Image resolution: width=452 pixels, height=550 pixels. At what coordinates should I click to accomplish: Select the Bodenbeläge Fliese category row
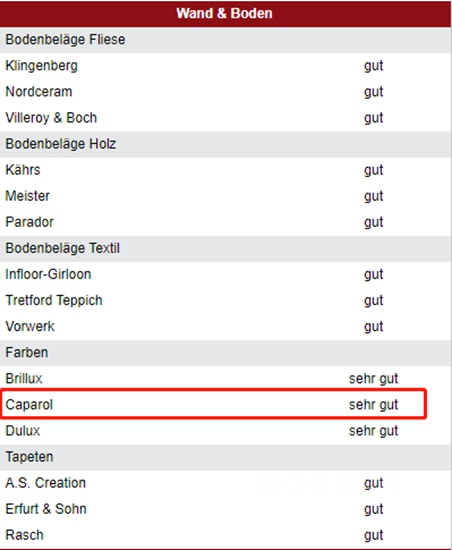225,40
